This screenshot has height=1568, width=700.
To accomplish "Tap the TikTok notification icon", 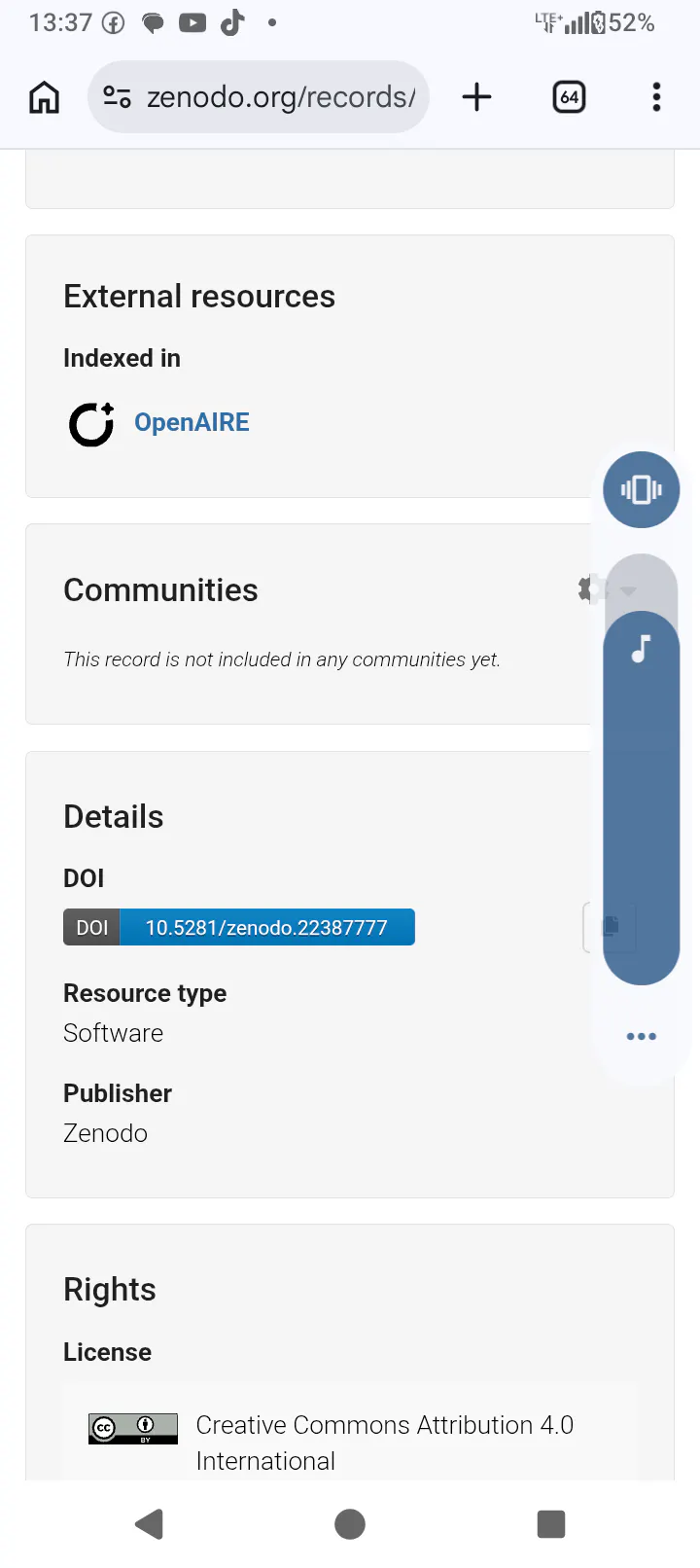I will click(x=232, y=22).
